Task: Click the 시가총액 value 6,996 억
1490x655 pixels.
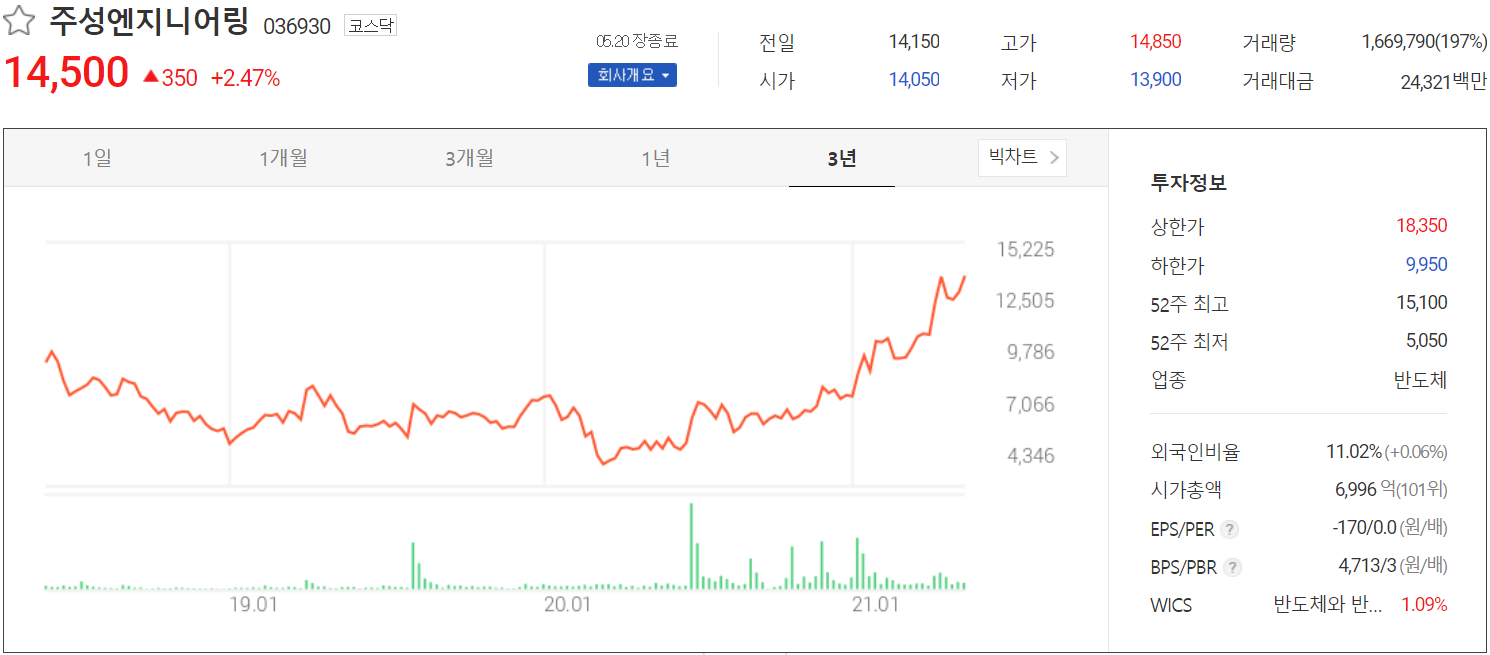Action: pyautogui.click(x=1366, y=490)
